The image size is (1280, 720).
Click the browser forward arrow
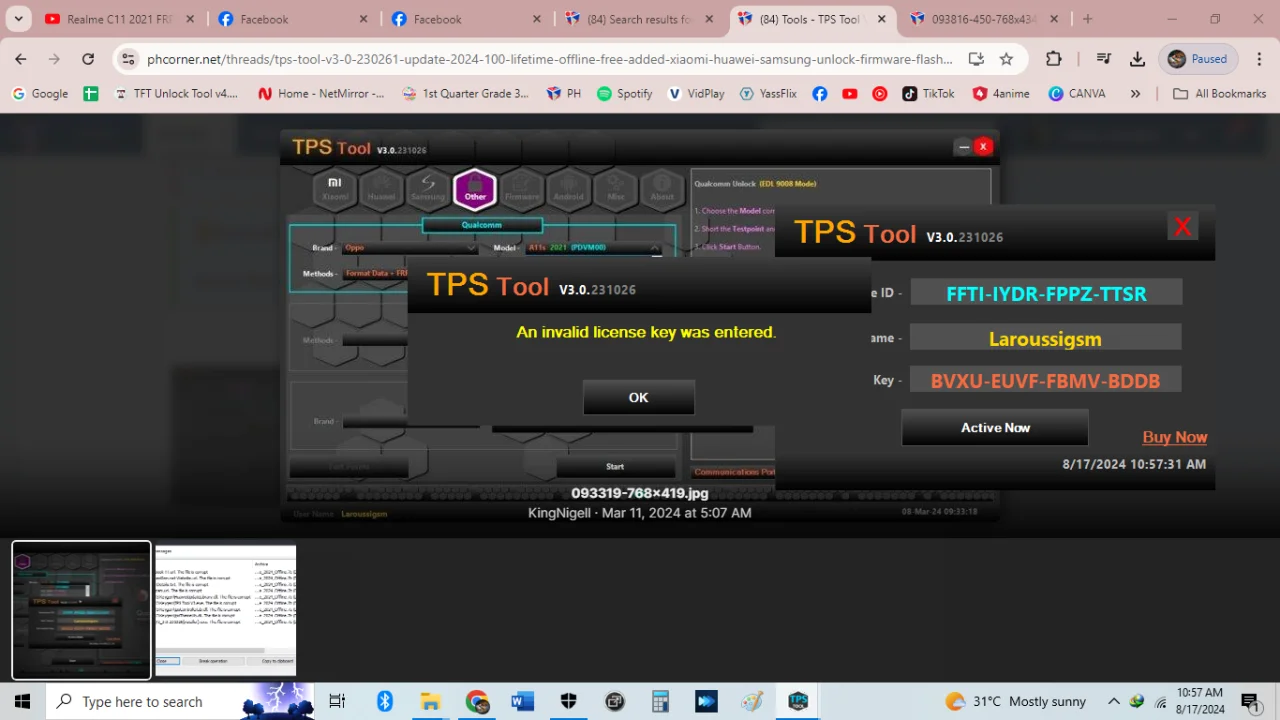54,59
